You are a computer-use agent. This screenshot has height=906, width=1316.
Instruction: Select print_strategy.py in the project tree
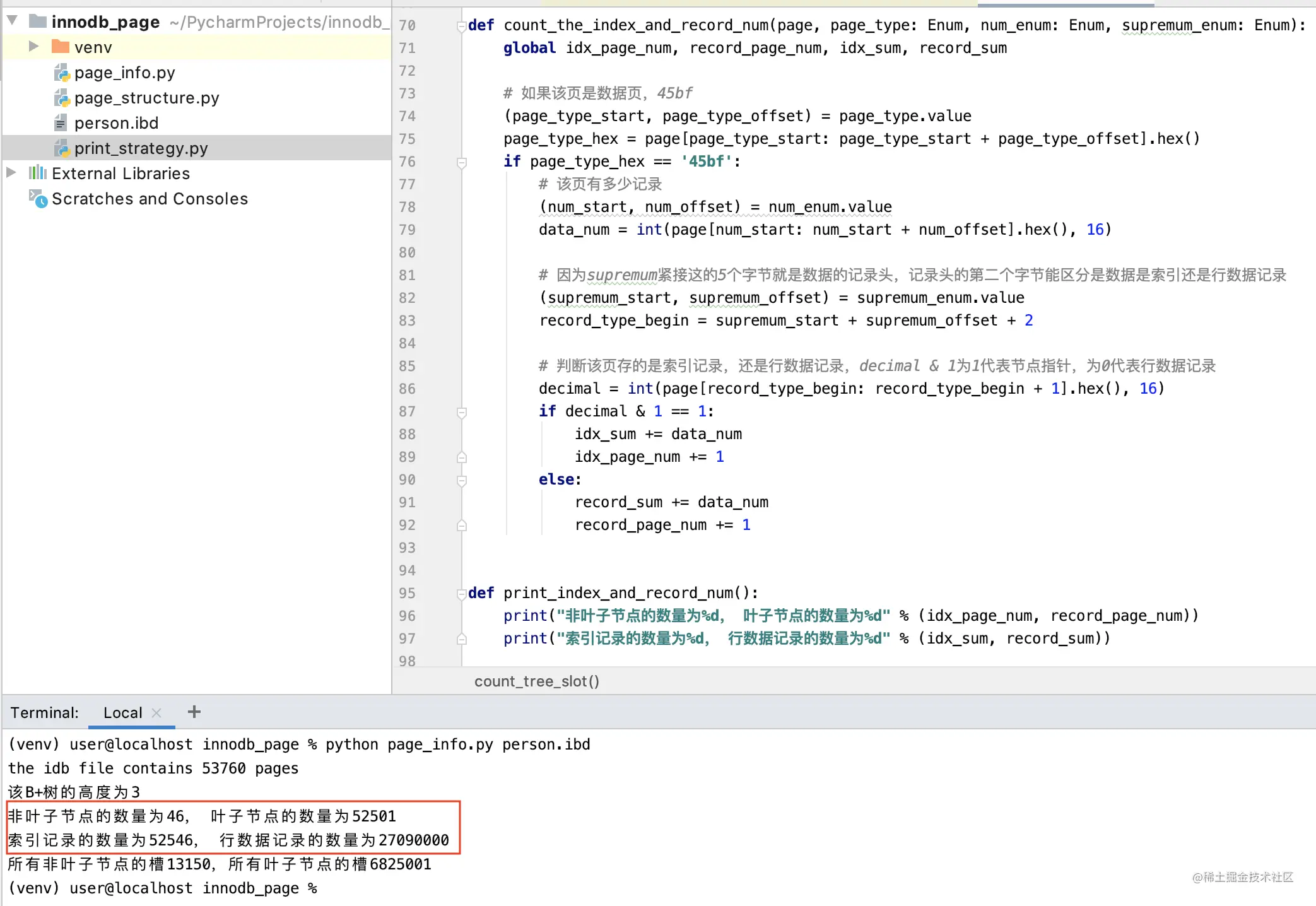(x=141, y=148)
